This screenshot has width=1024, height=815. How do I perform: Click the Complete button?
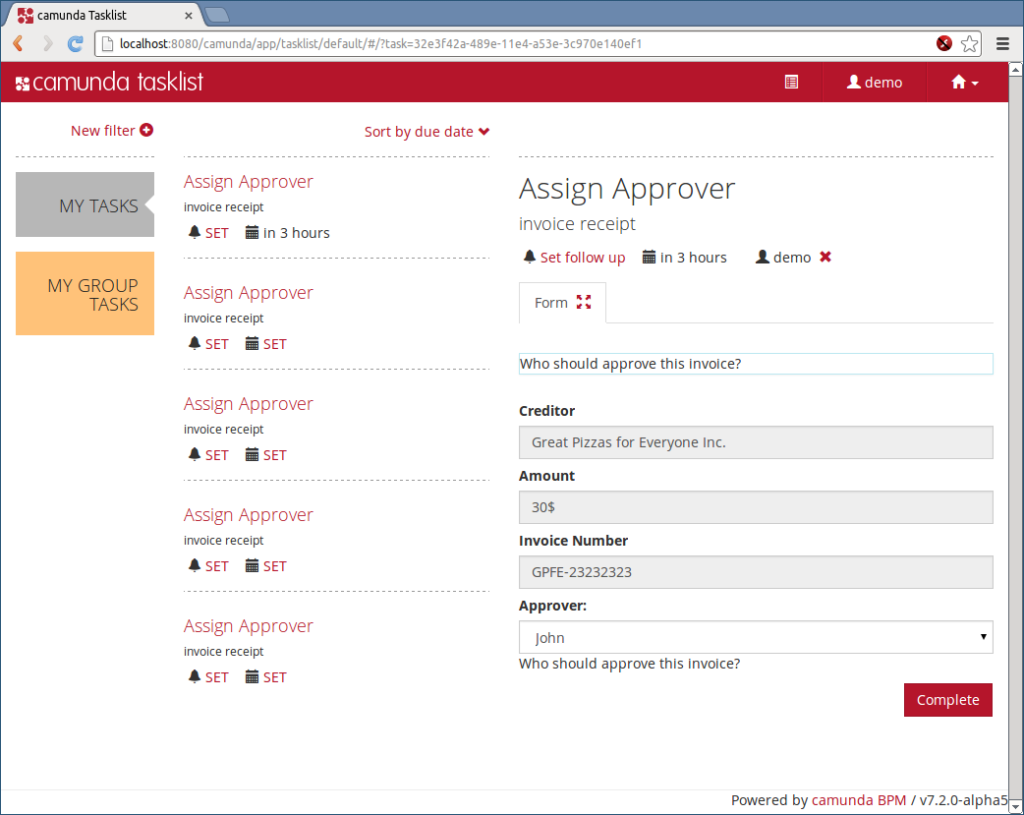point(947,699)
